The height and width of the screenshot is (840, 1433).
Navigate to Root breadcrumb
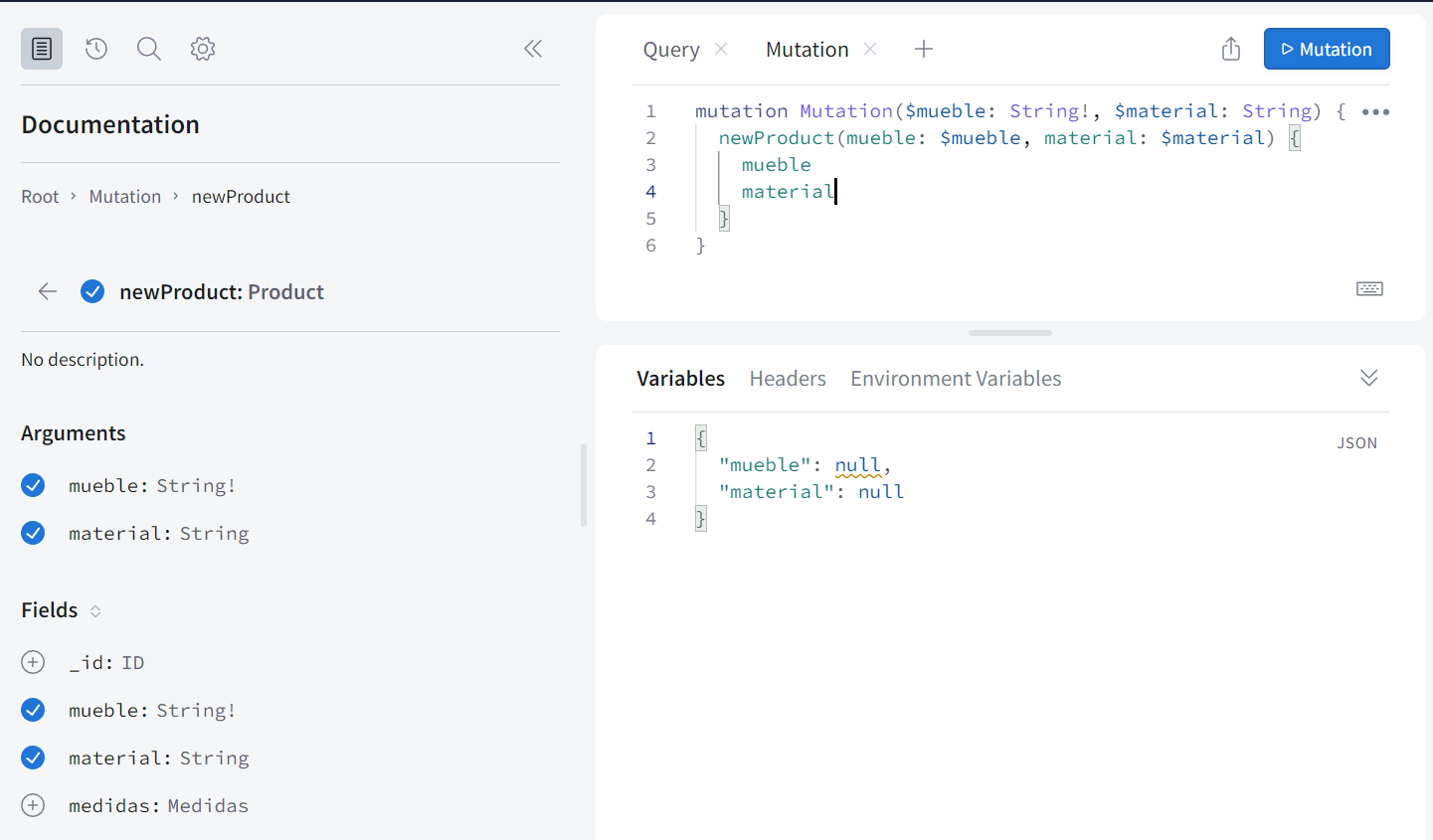coord(40,197)
